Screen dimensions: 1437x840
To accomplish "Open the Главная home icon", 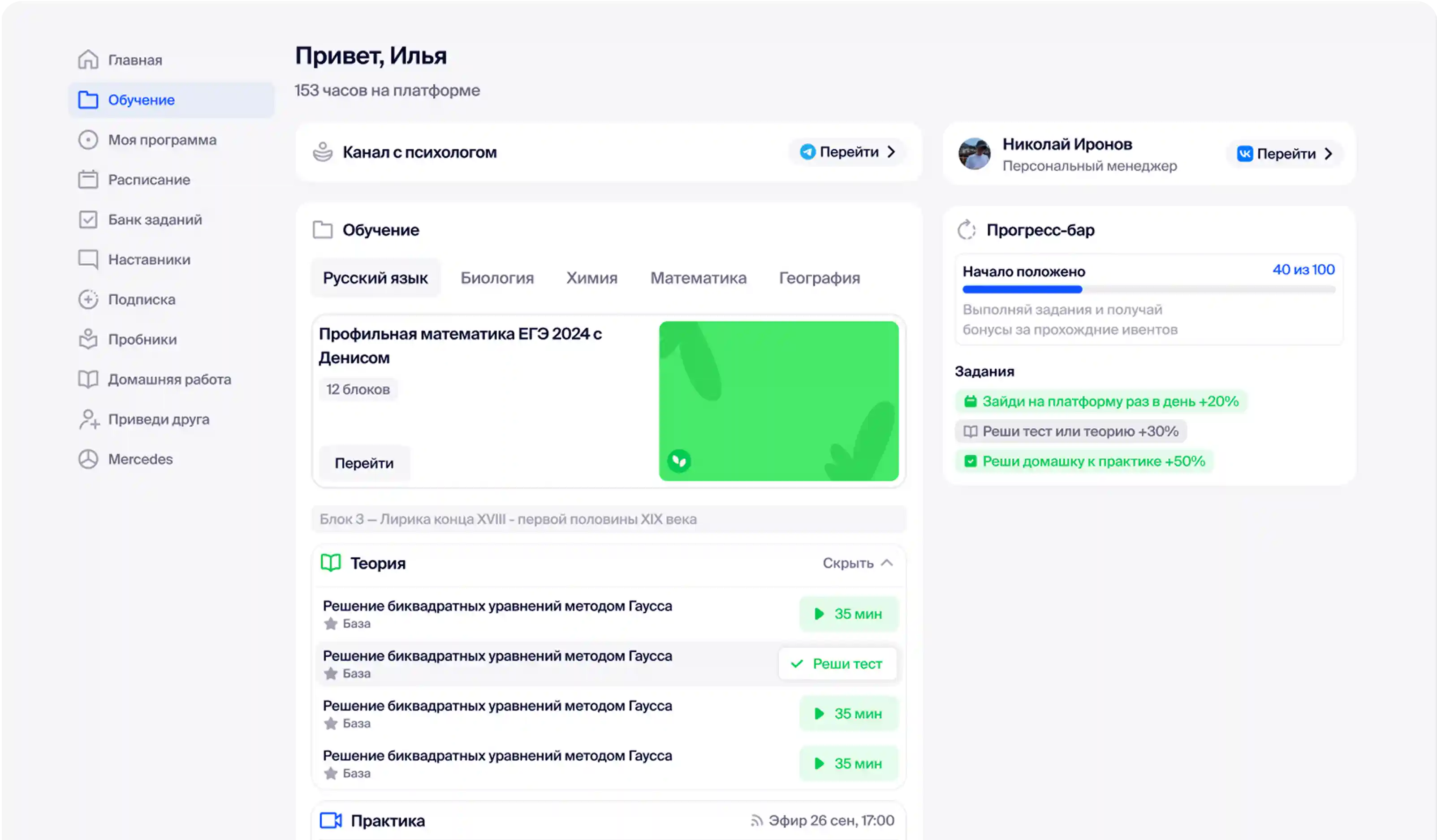I will point(88,59).
